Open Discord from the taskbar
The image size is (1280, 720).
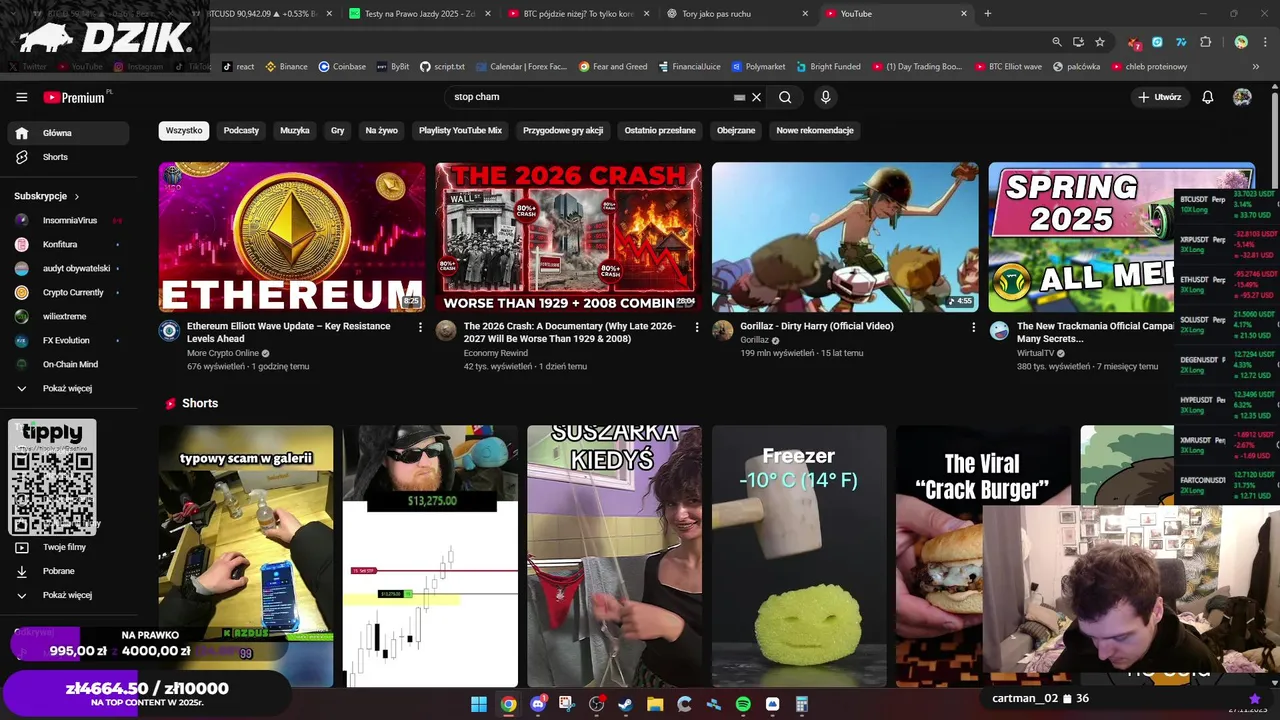(x=538, y=704)
